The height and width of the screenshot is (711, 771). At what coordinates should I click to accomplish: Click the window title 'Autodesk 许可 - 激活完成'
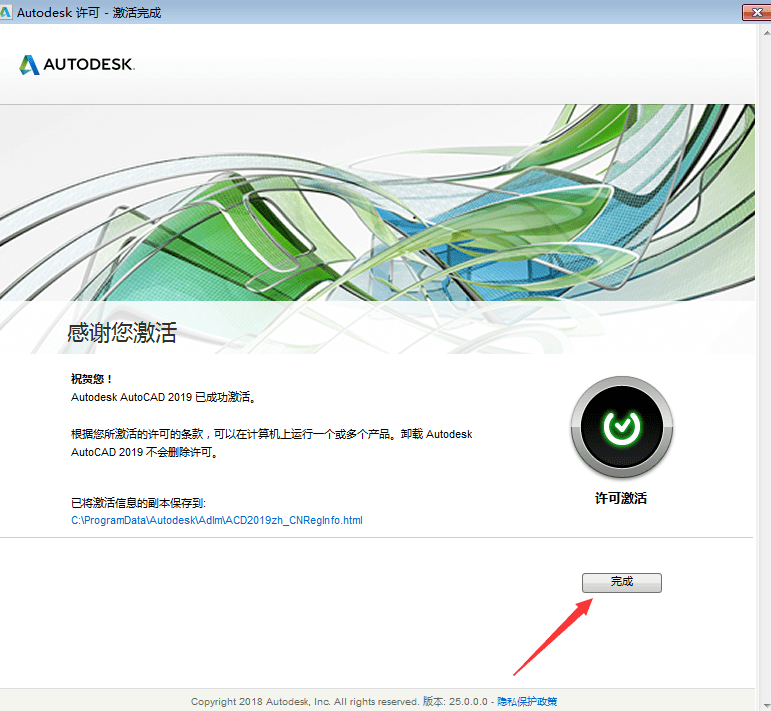point(89,12)
